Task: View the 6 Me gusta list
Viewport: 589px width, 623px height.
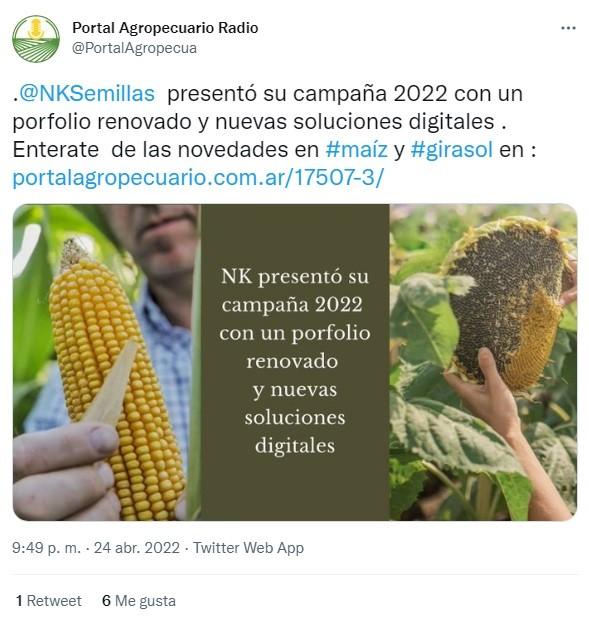Action: coord(139,601)
